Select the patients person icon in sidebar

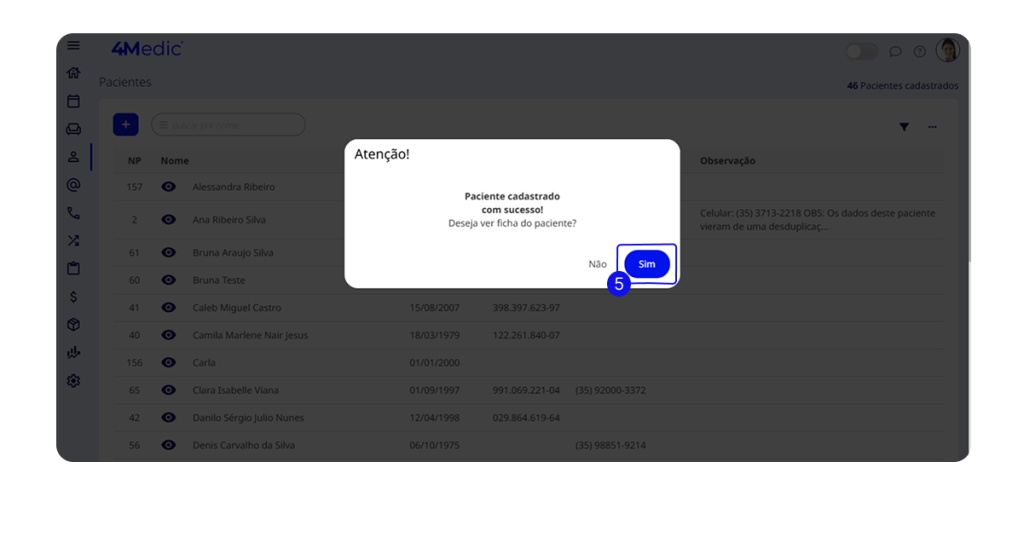pos(73,157)
